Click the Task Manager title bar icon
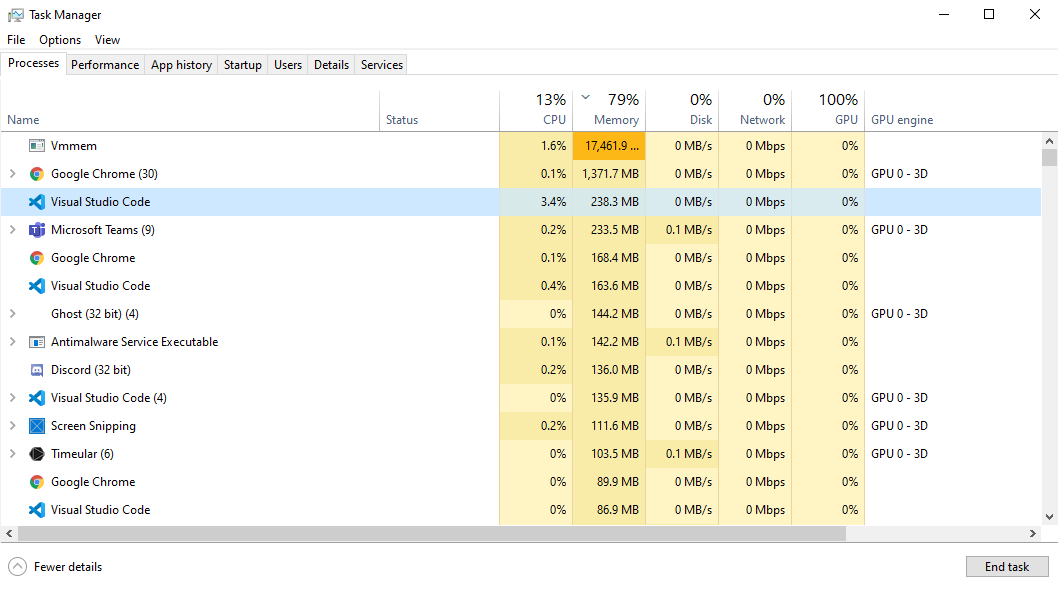This screenshot has width=1058, height=590. 16,15
